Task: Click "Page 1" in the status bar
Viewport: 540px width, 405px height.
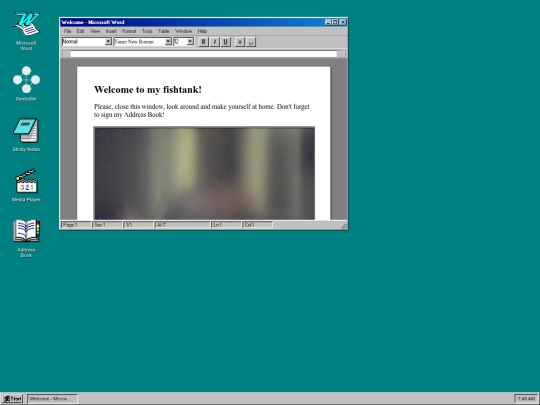Action: (76, 225)
